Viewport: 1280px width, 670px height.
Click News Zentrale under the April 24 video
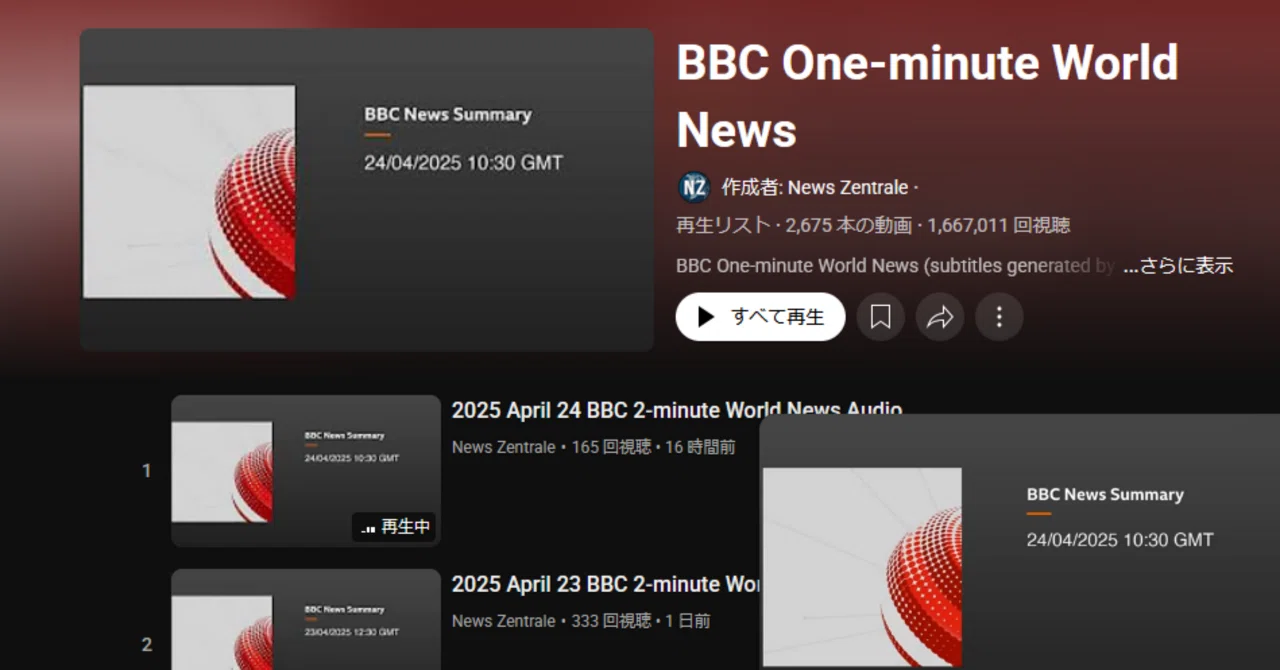(x=503, y=447)
